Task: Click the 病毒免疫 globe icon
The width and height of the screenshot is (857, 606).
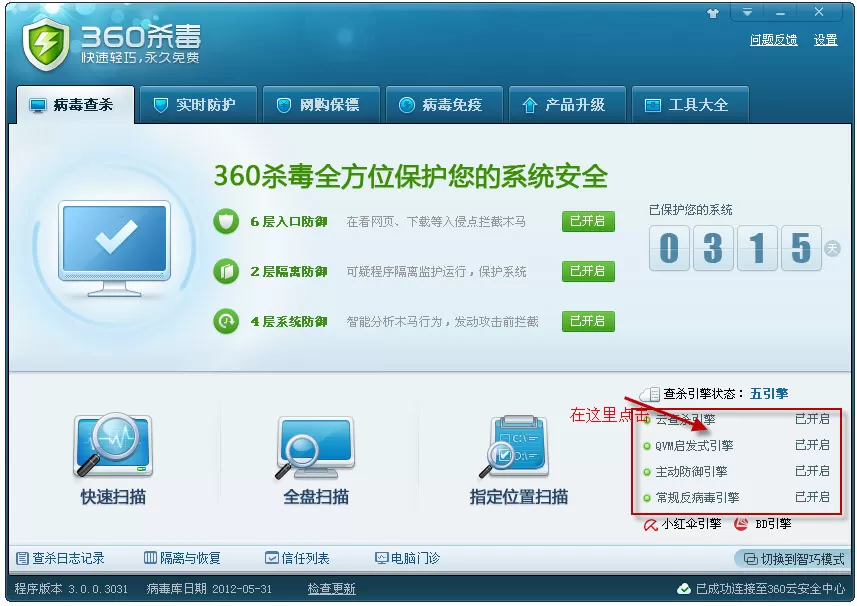Action: coord(407,105)
